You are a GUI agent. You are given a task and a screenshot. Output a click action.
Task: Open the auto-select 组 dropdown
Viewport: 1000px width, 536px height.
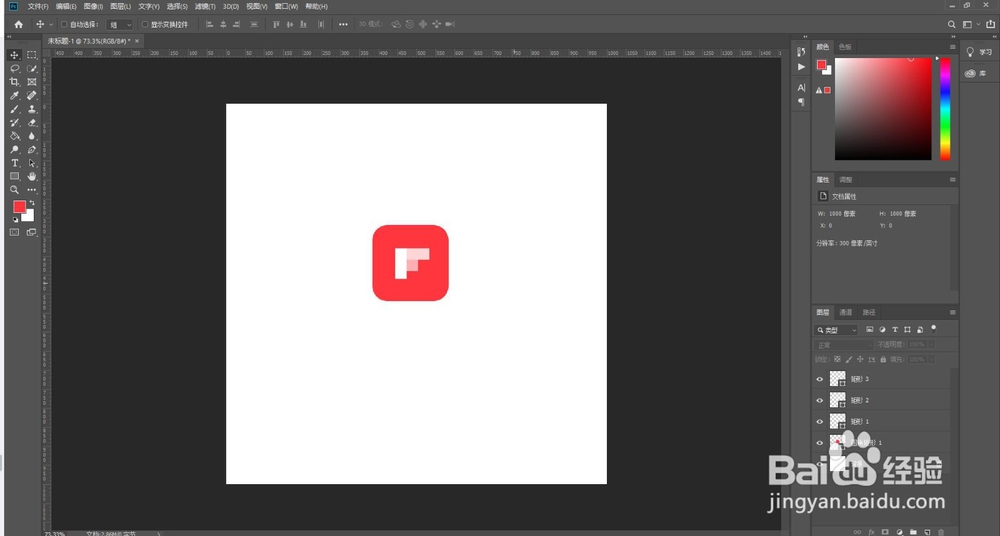pyautogui.click(x=120, y=24)
